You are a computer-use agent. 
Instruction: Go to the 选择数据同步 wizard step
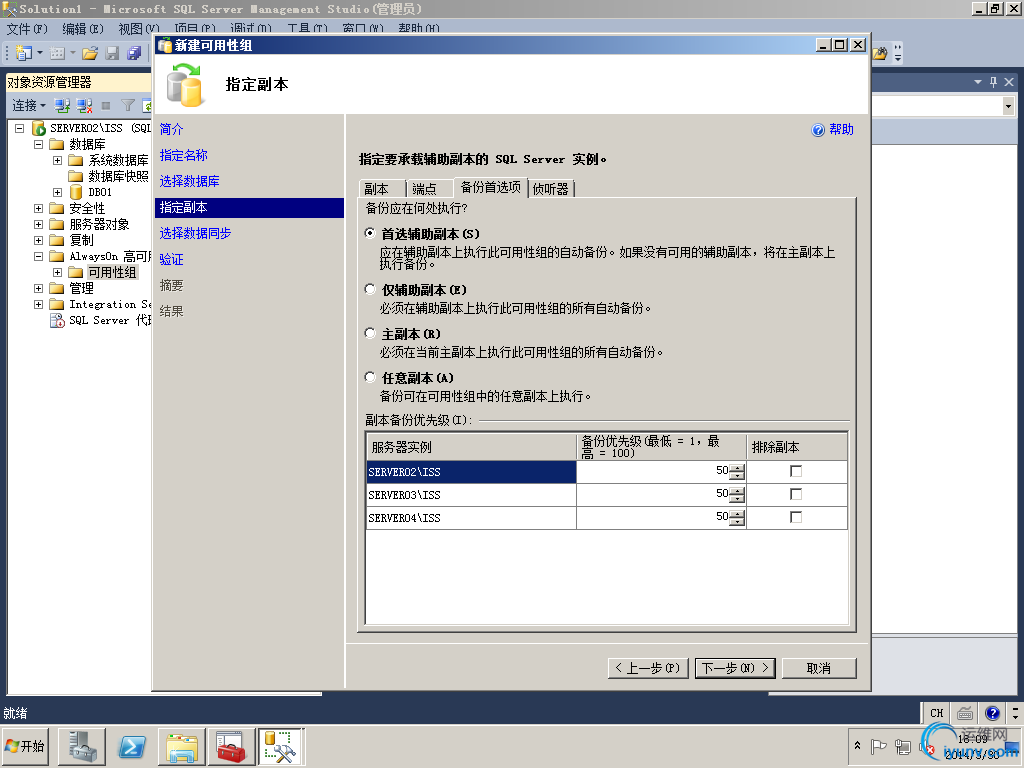pos(196,232)
